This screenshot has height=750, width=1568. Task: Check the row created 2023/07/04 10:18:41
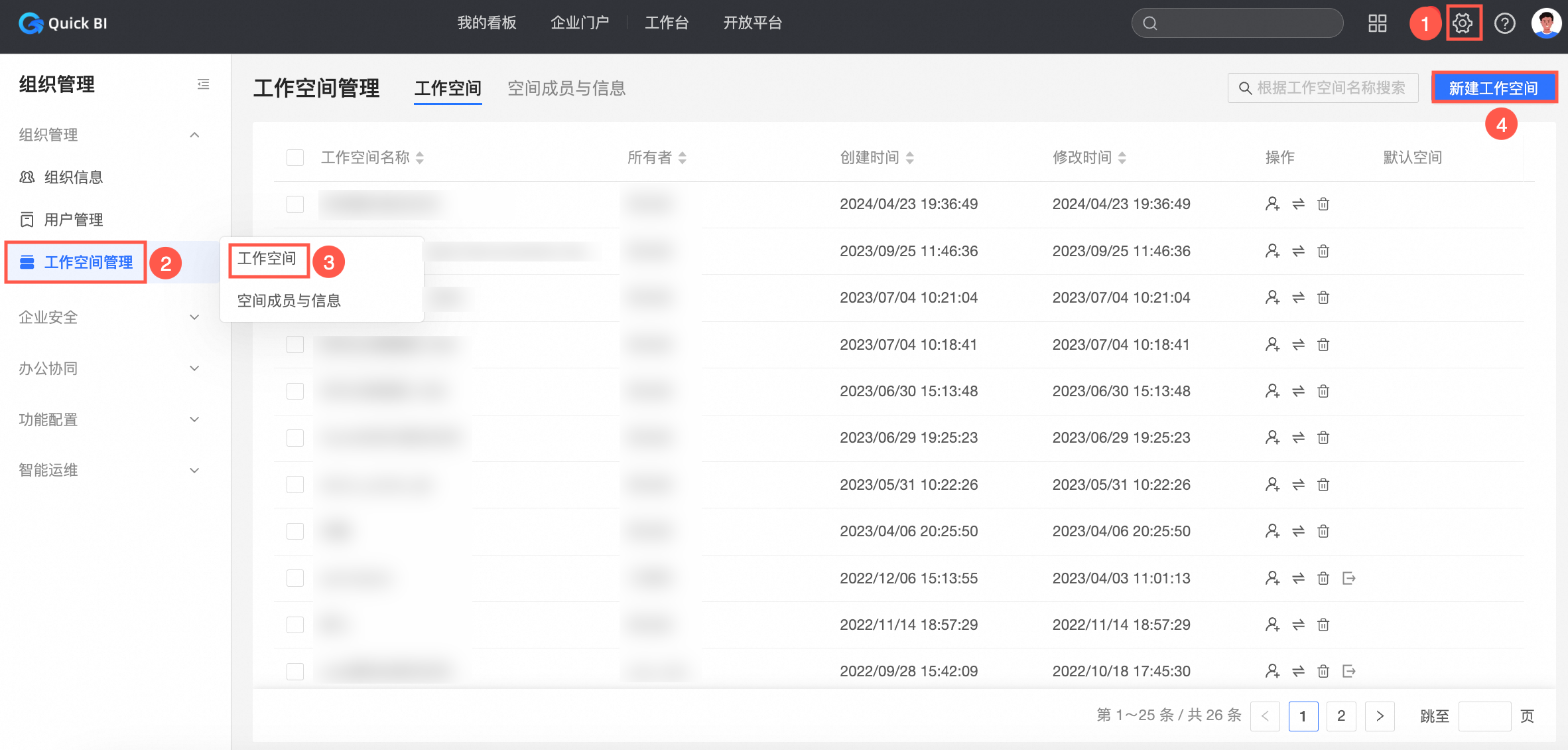point(295,344)
